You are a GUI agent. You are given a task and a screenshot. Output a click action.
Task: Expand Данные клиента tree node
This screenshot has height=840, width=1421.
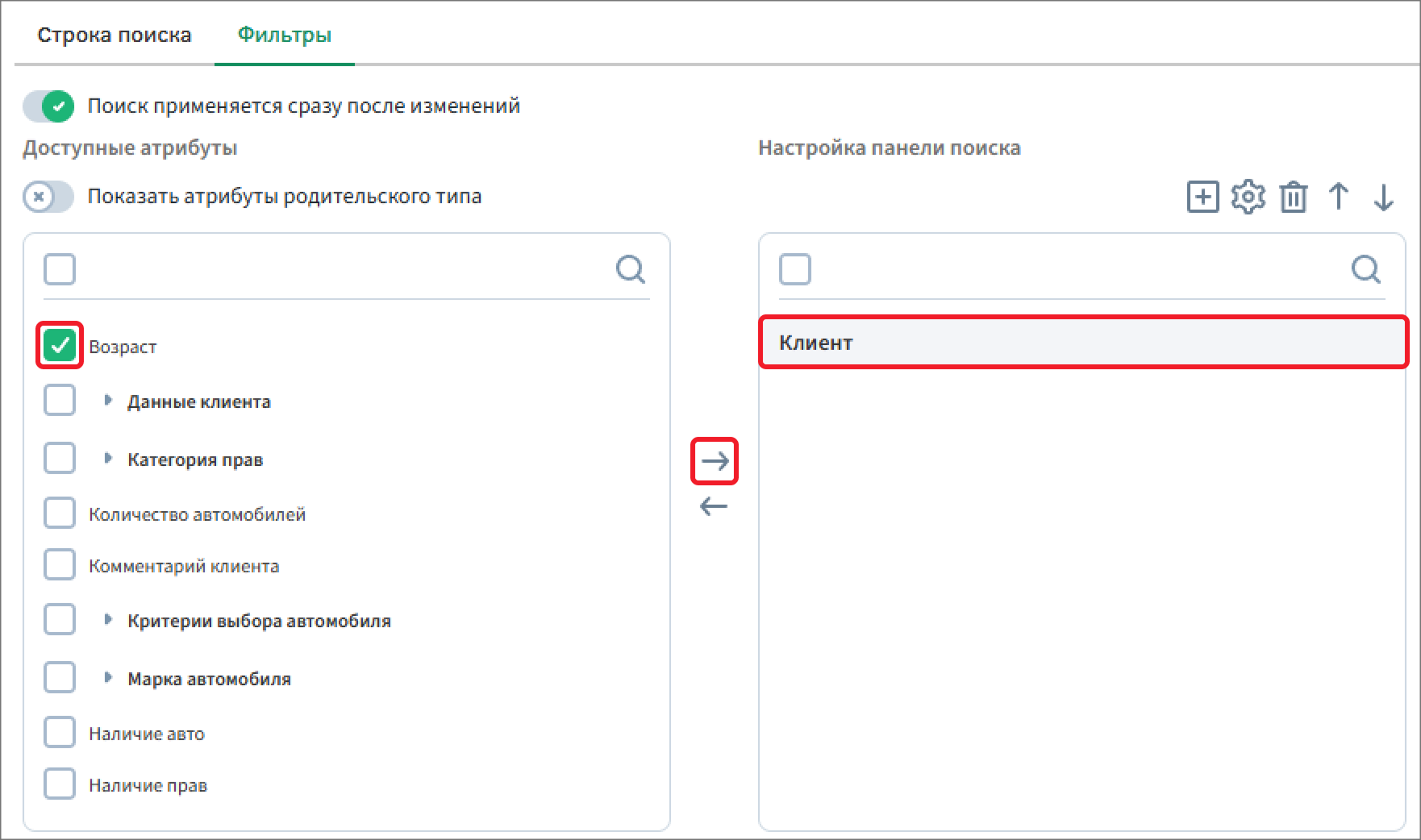[x=108, y=401]
